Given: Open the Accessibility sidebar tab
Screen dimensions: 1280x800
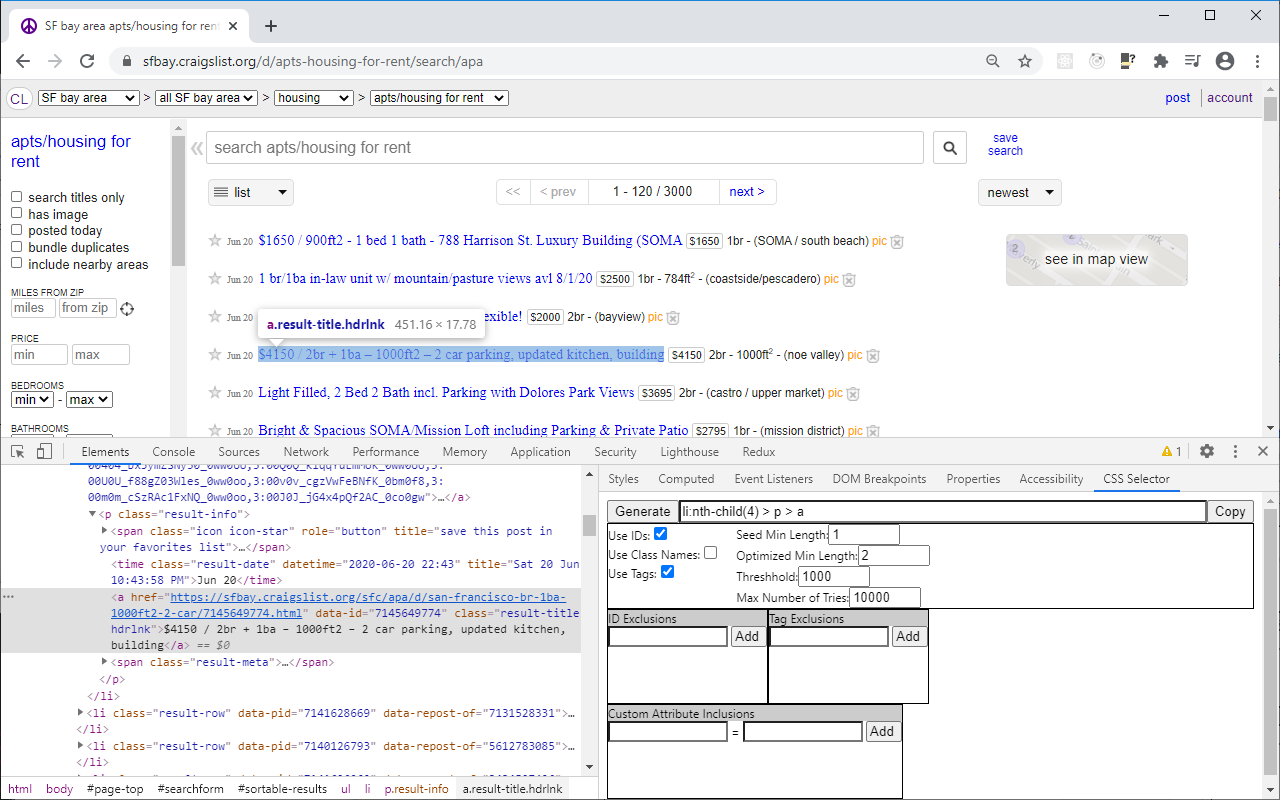Looking at the screenshot, I should [x=1051, y=479].
